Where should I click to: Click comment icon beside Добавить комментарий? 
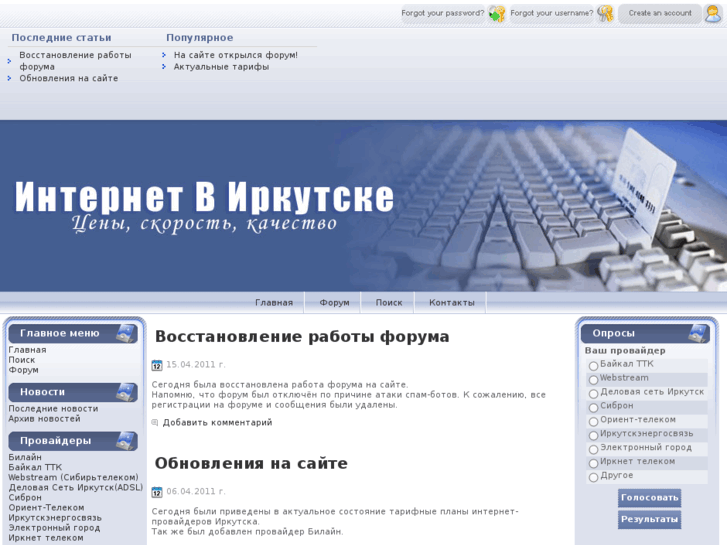[155, 422]
